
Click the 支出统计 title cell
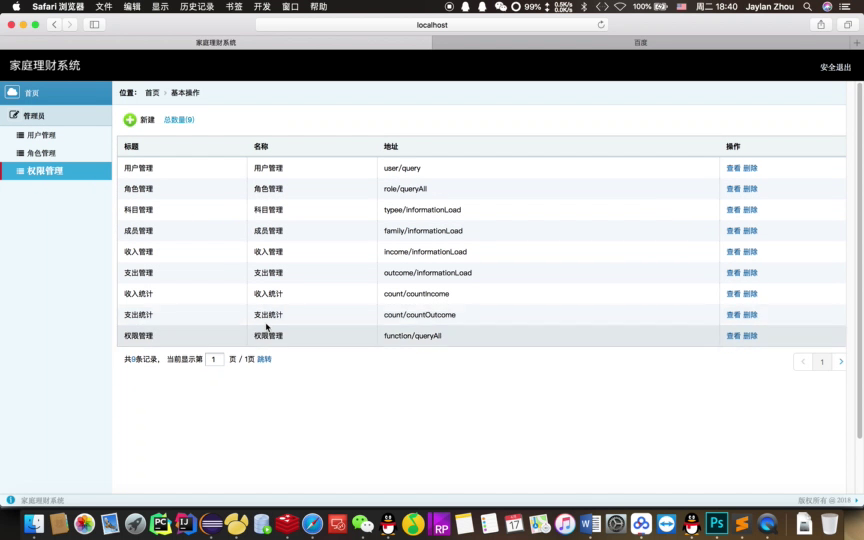click(138, 315)
